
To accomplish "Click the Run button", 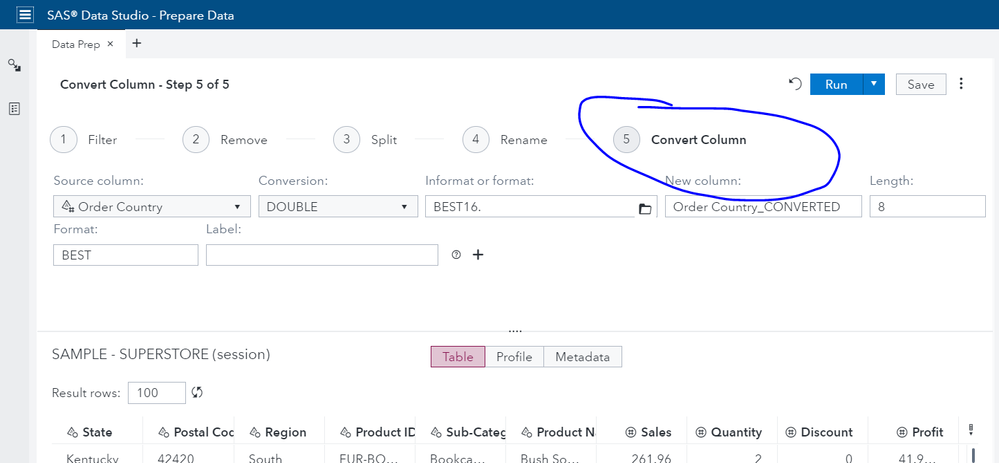I will 836,85.
